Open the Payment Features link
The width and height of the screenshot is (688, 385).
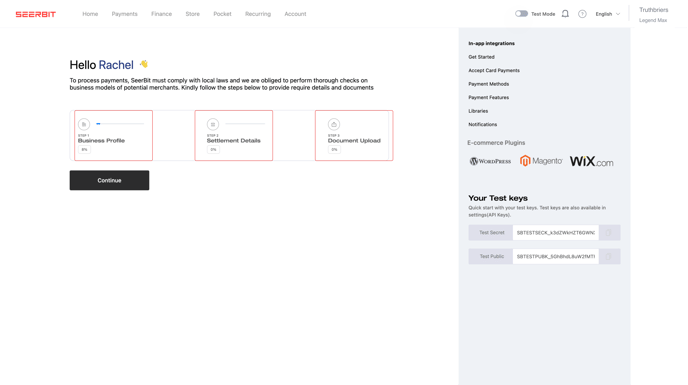coord(488,97)
